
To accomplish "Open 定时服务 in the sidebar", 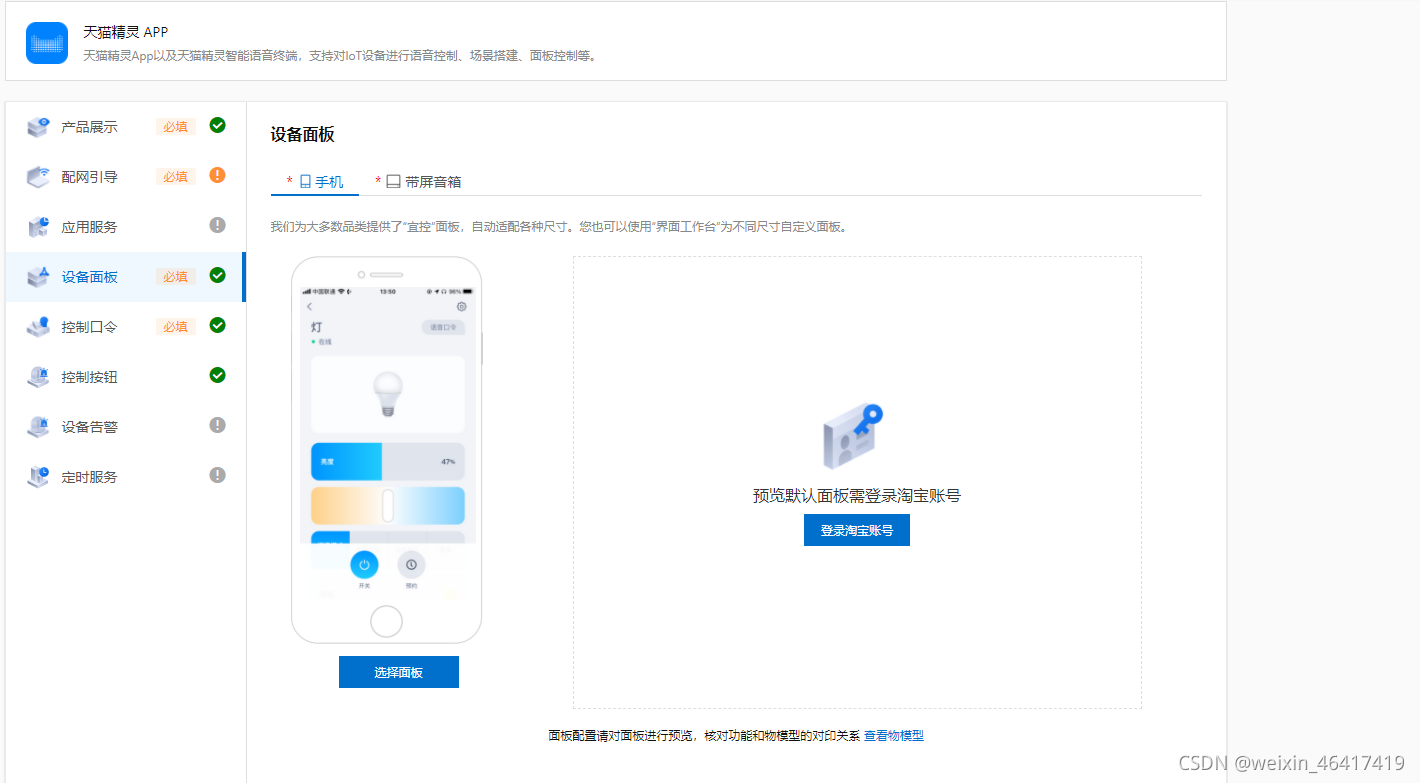I will click(x=125, y=477).
